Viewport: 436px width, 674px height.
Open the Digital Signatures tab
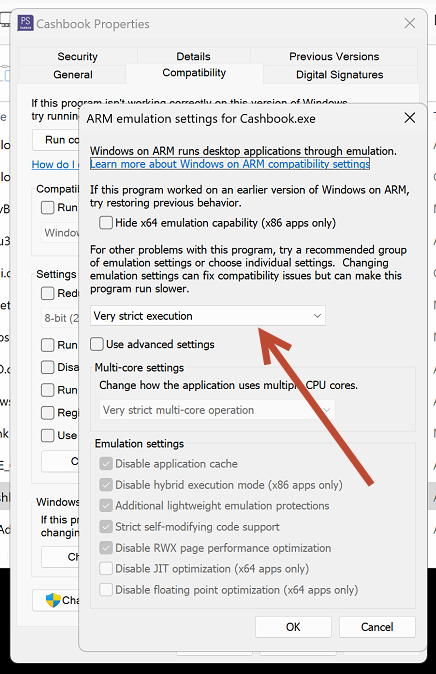[x=340, y=74]
